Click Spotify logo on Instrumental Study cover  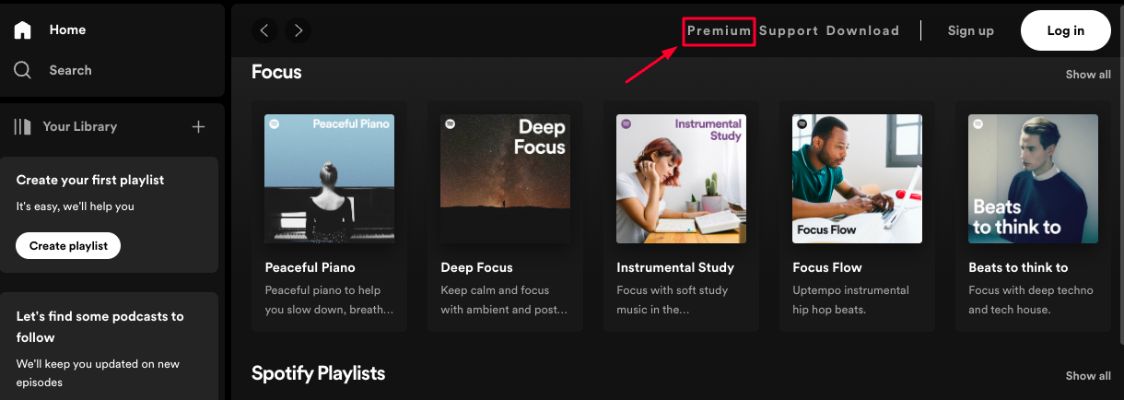pos(626,124)
